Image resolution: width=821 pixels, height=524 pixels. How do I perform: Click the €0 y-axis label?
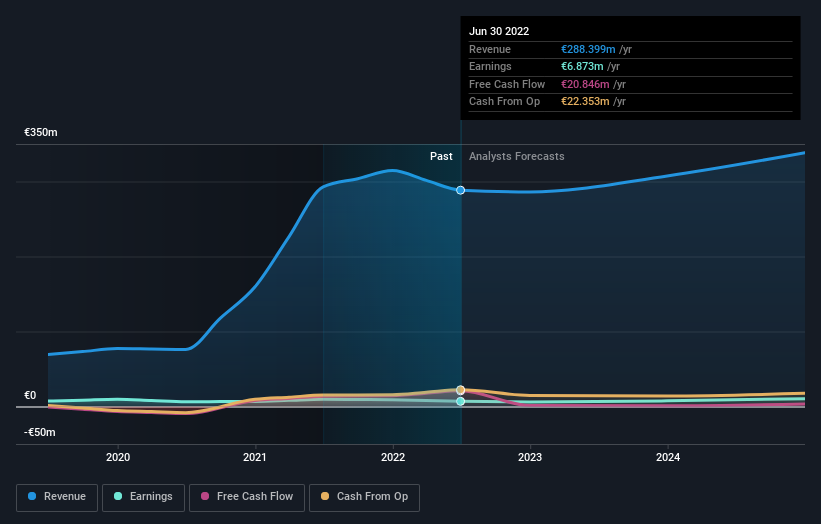pyautogui.click(x=30, y=396)
